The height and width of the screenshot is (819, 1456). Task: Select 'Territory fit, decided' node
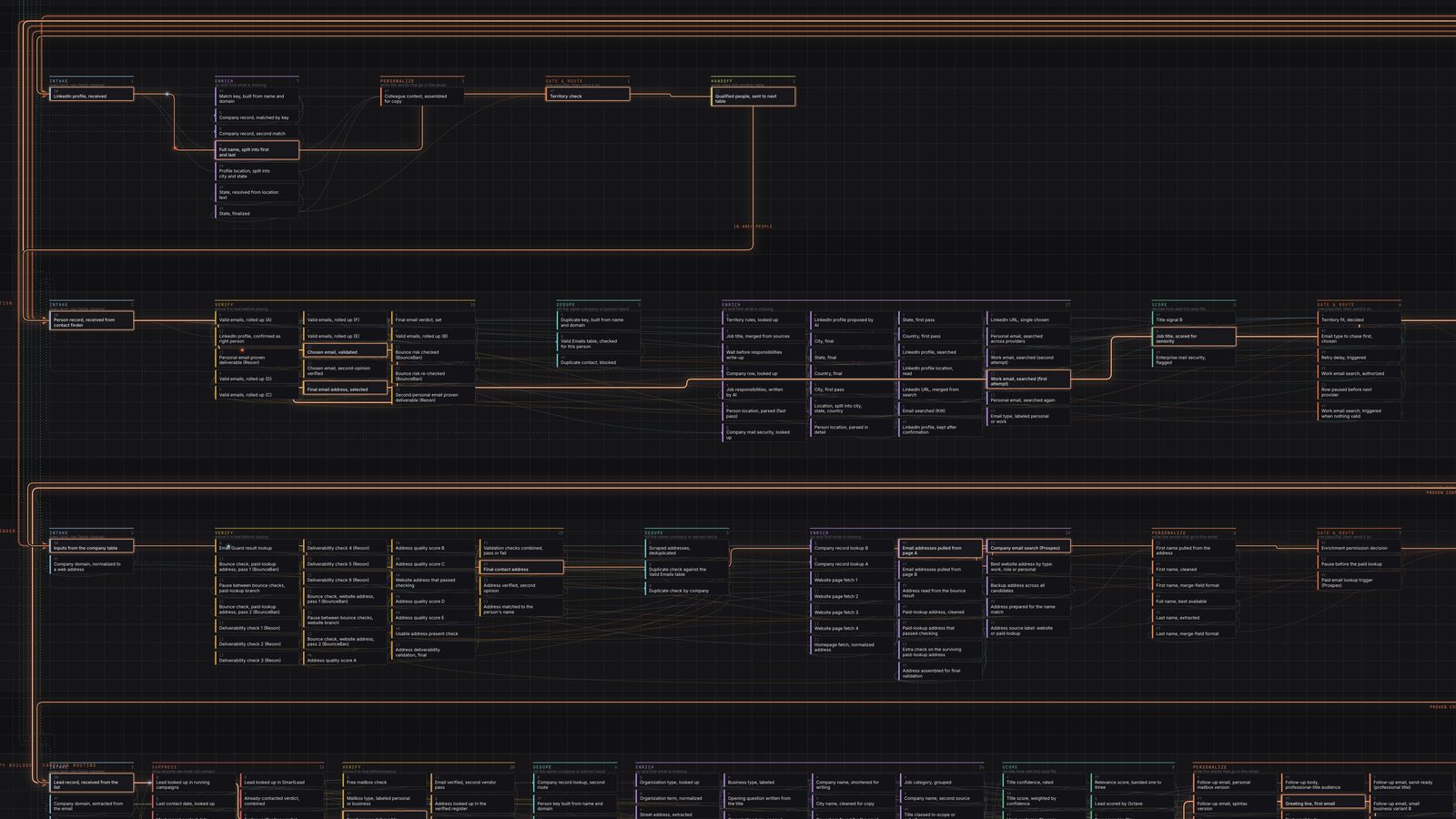click(1360, 318)
